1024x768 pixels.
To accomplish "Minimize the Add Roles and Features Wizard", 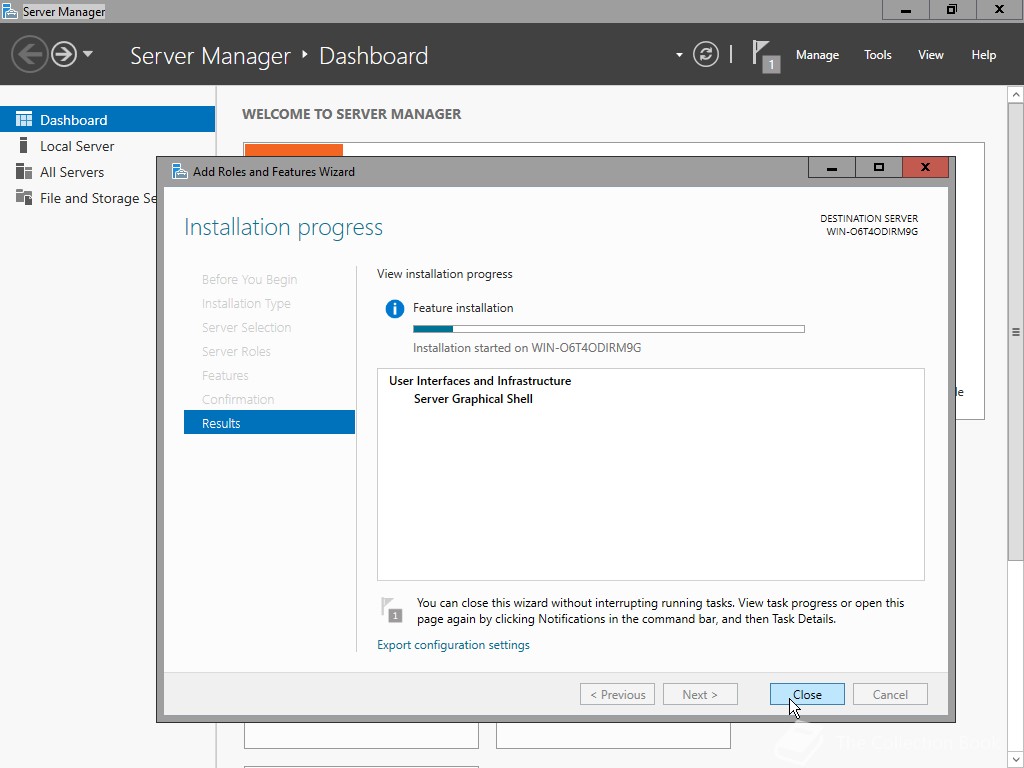I will [831, 168].
